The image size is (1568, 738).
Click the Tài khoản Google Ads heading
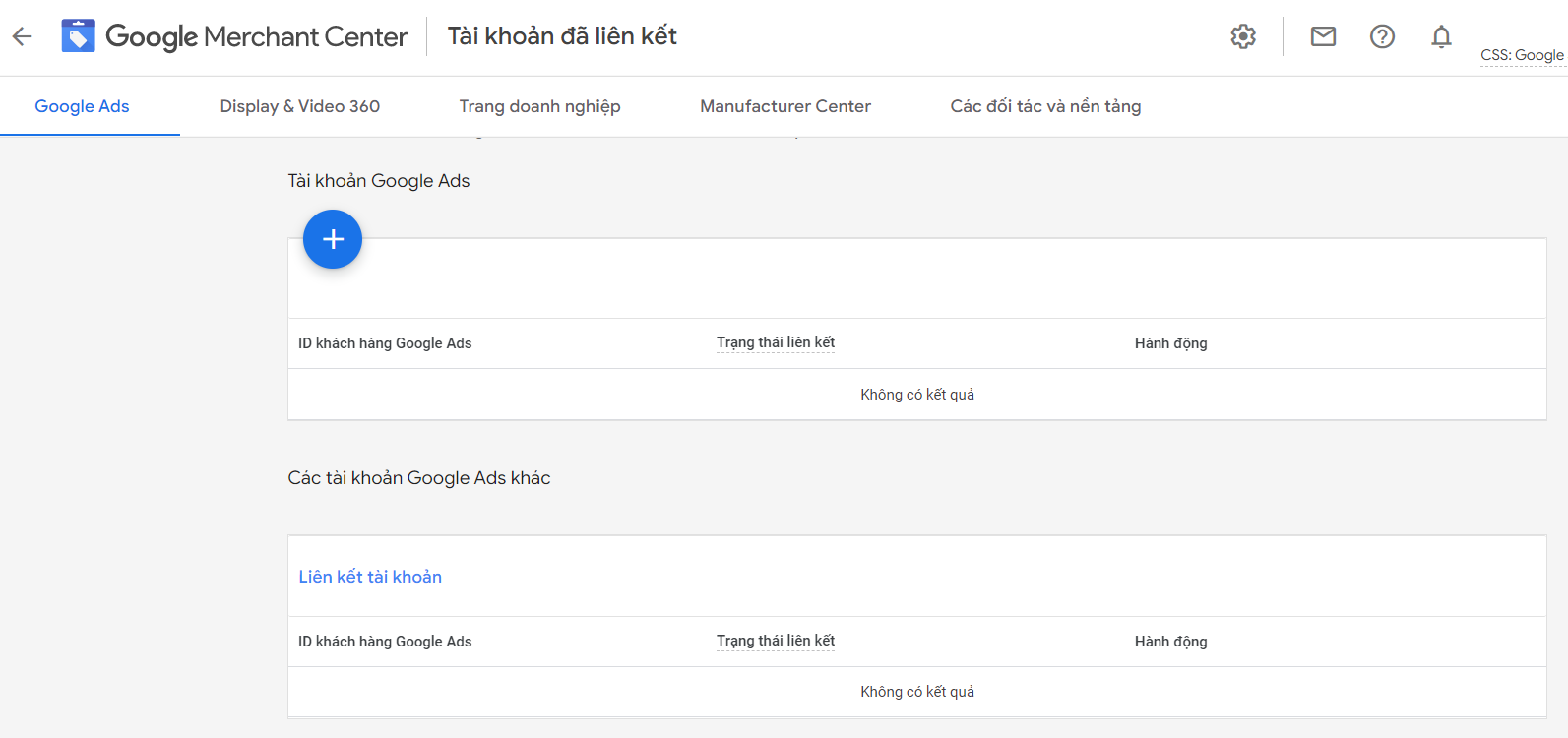379,181
